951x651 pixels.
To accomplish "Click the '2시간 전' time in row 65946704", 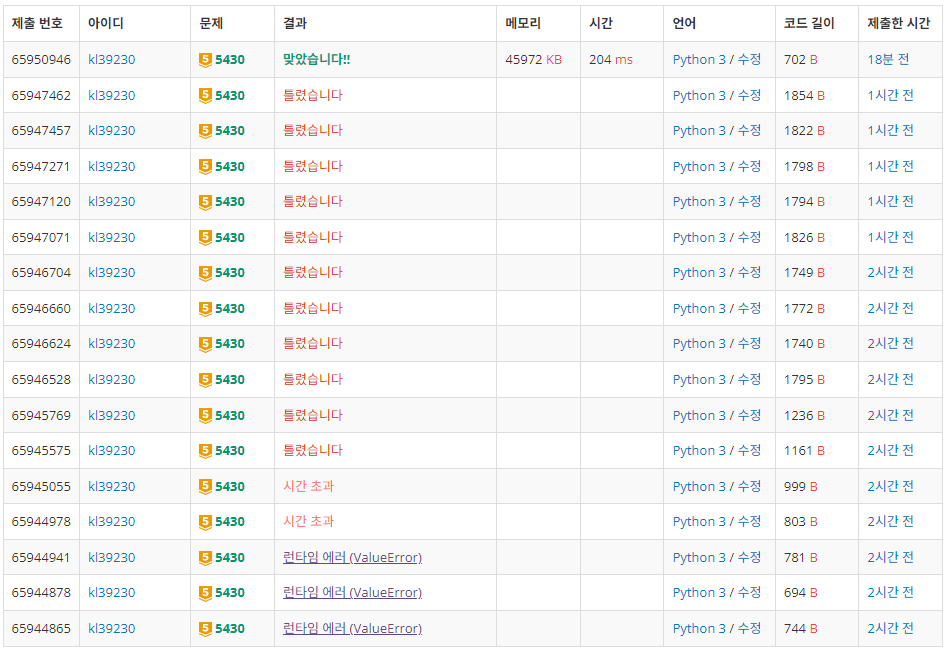I will pyautogui.click(x=890, y=272).
